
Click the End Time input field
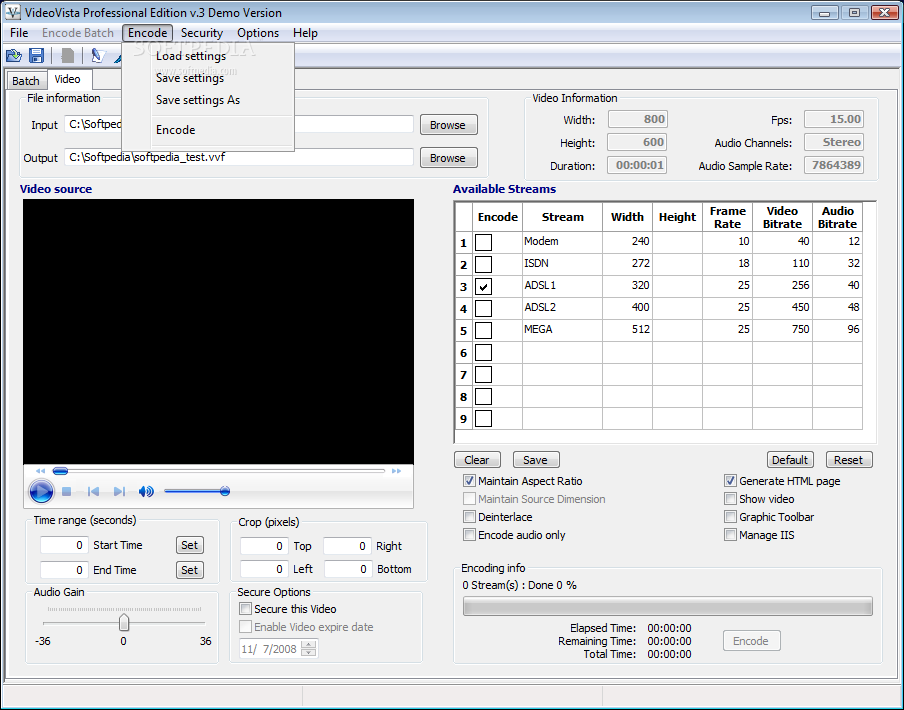pos(64,570)
